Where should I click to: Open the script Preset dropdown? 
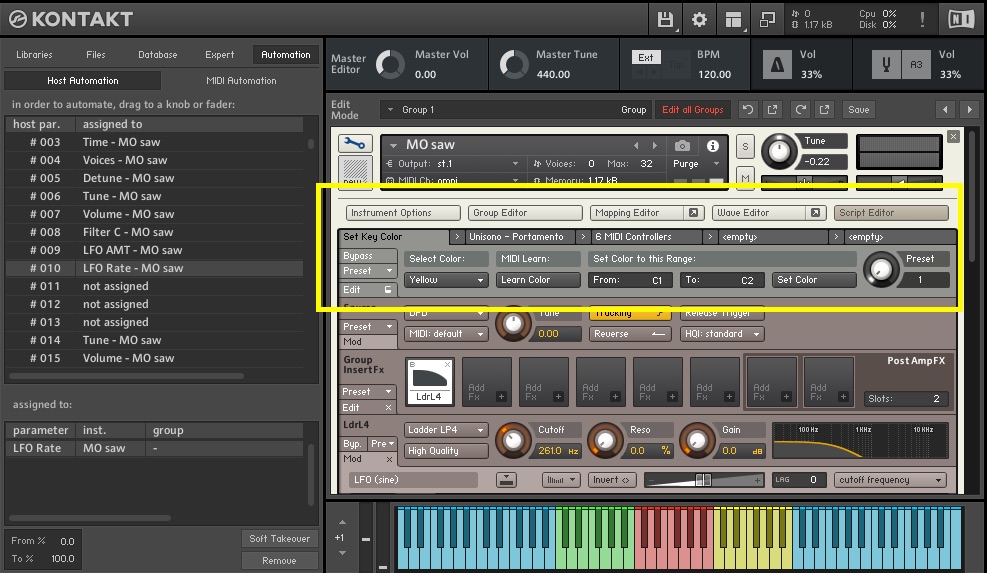pos(368,271)
